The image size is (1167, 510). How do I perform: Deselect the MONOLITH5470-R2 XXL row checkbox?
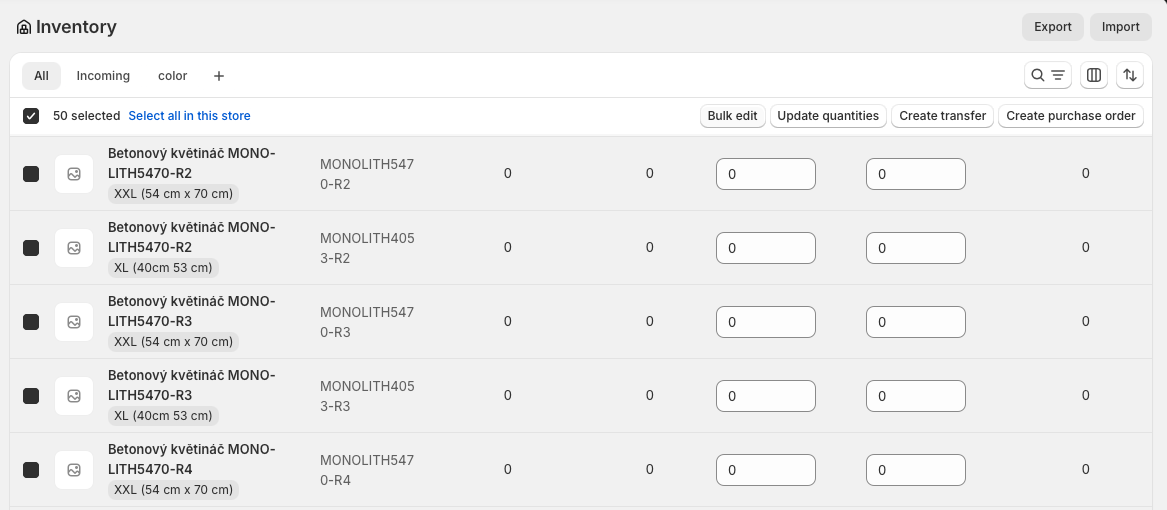point(31,174)
